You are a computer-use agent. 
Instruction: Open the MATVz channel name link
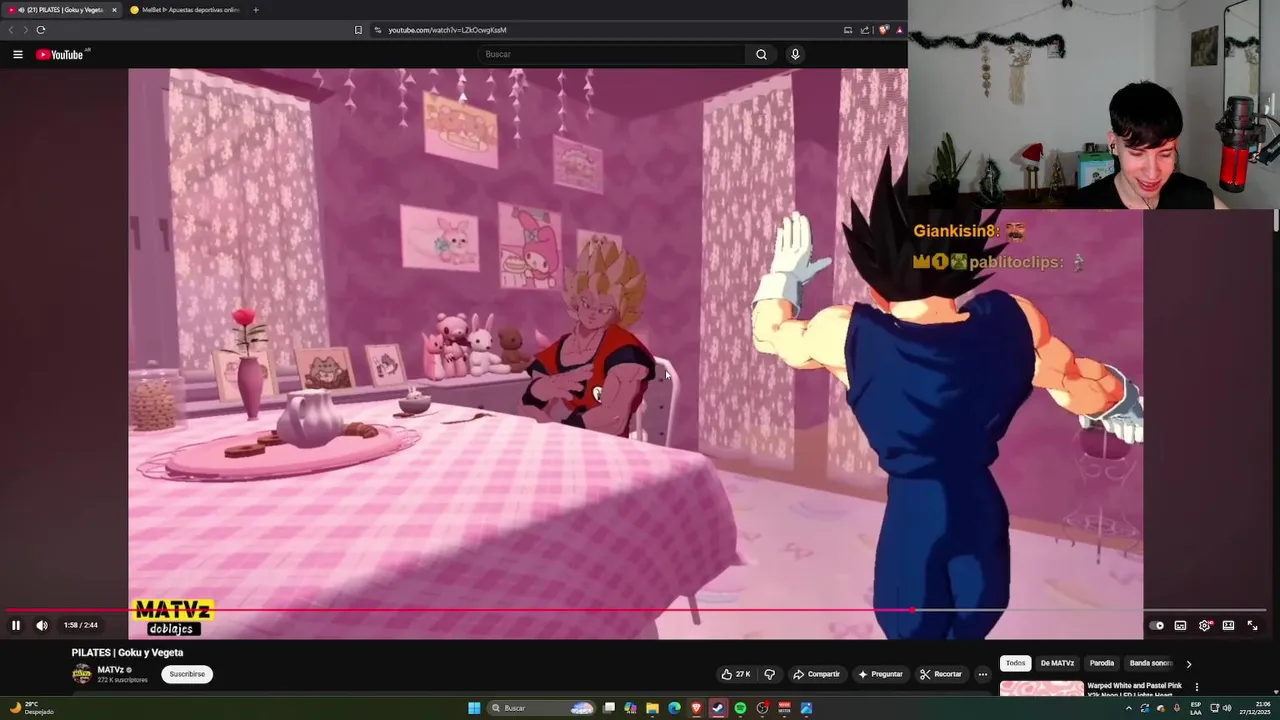coord(111,669)
